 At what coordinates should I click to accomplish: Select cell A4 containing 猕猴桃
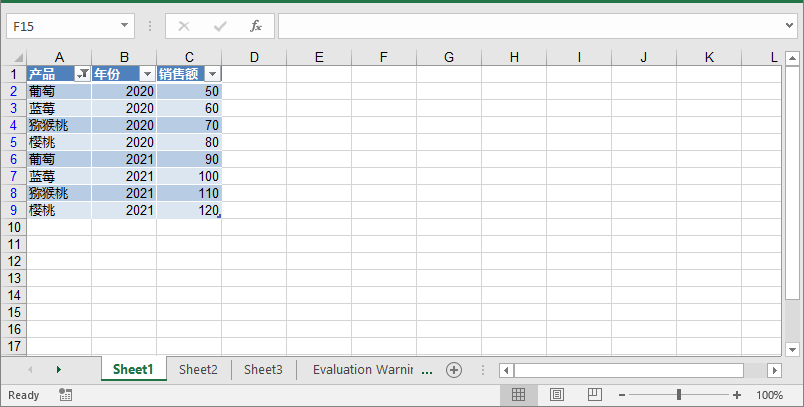(x=59, y=125)
